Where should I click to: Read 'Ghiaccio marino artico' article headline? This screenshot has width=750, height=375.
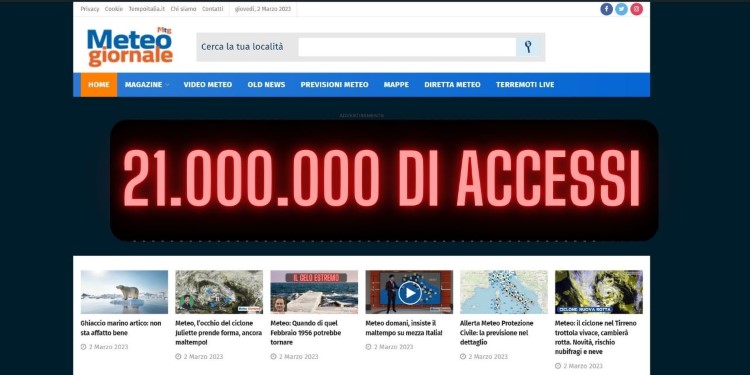[121, 328]
